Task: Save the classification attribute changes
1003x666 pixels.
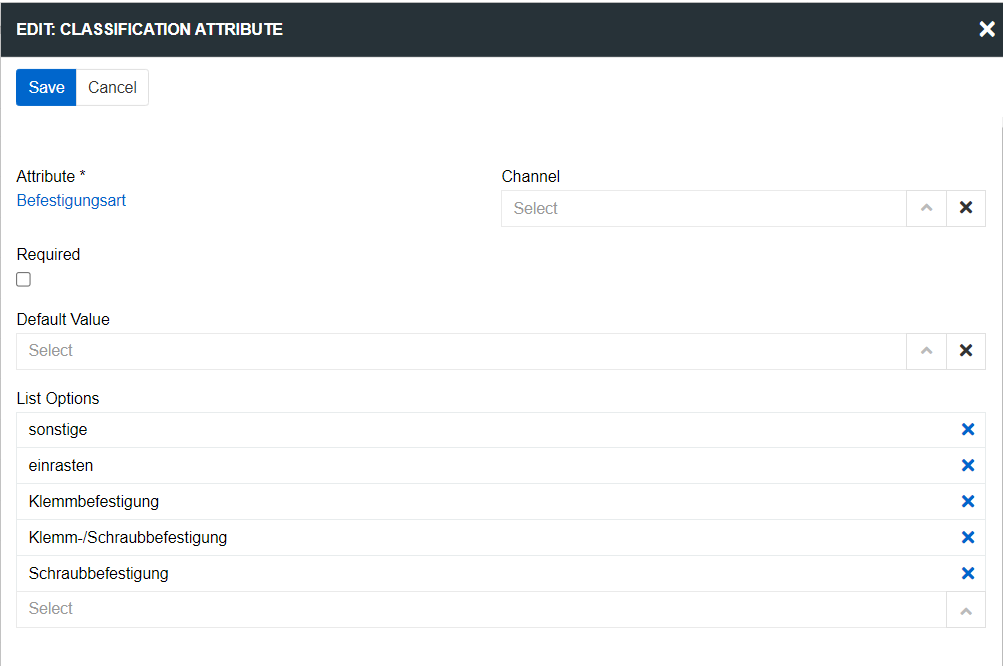Action: 45,87
